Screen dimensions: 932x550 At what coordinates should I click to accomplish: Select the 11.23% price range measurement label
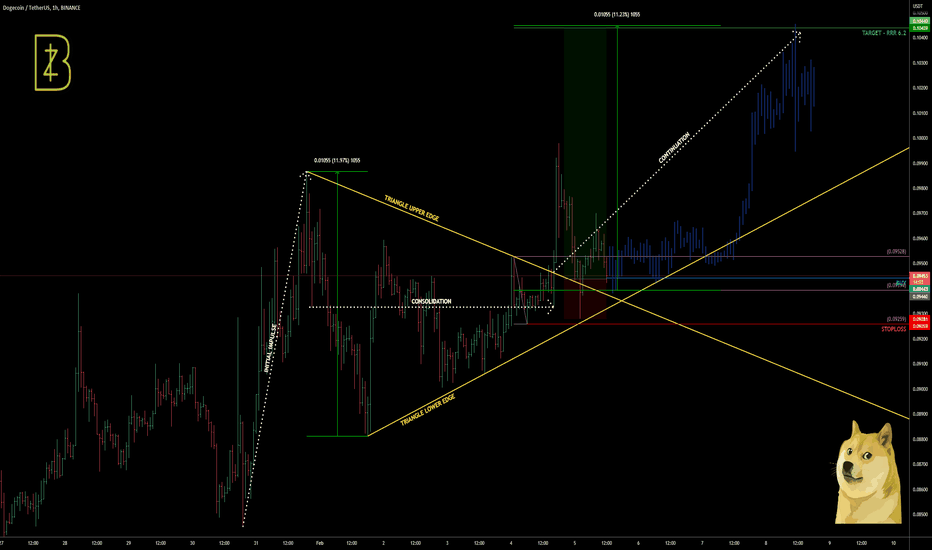[x=617, y=14]
